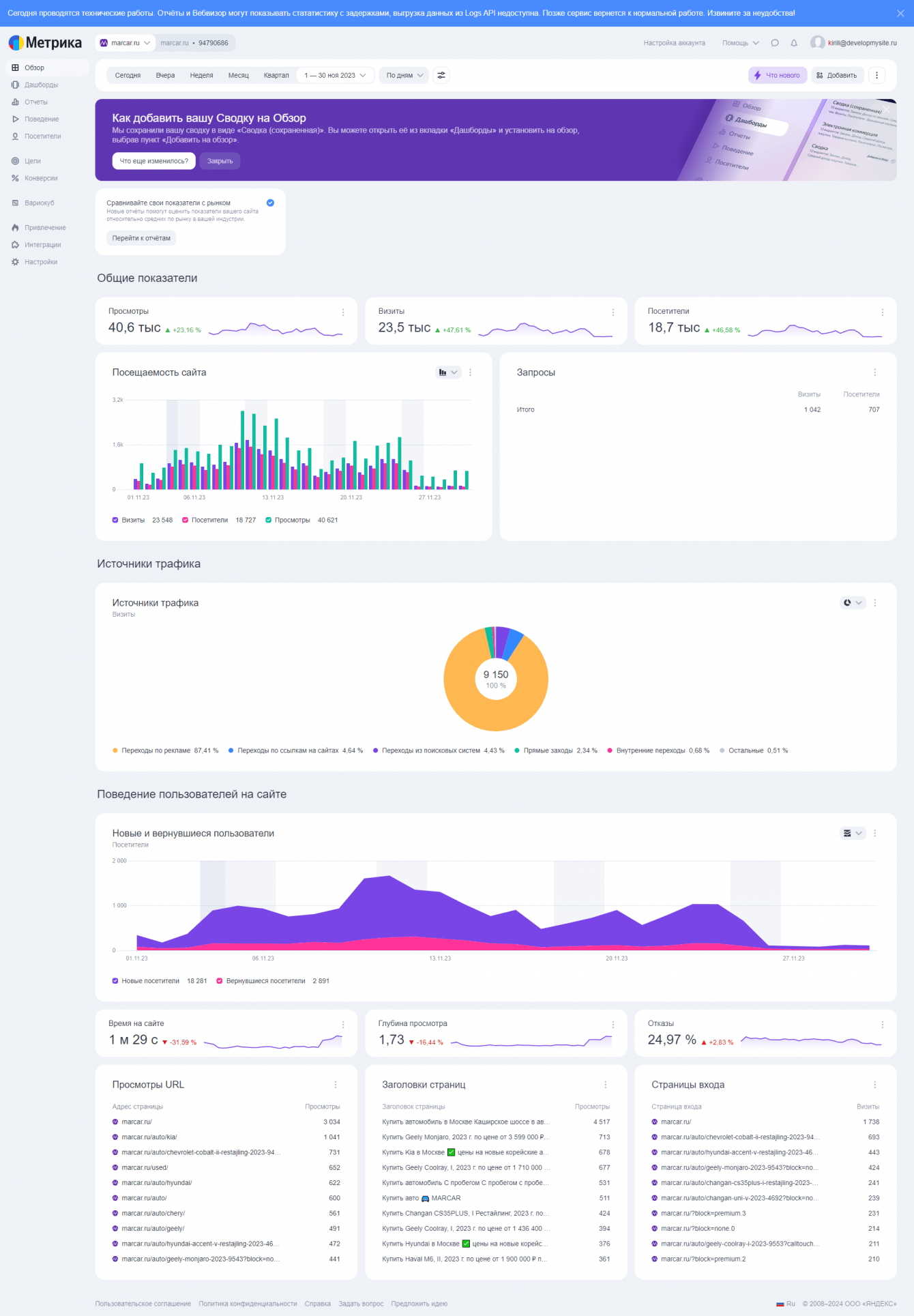Open the По дням grouping dropdown
This screenshot has width=914, height=1316.
coord(404,76)
